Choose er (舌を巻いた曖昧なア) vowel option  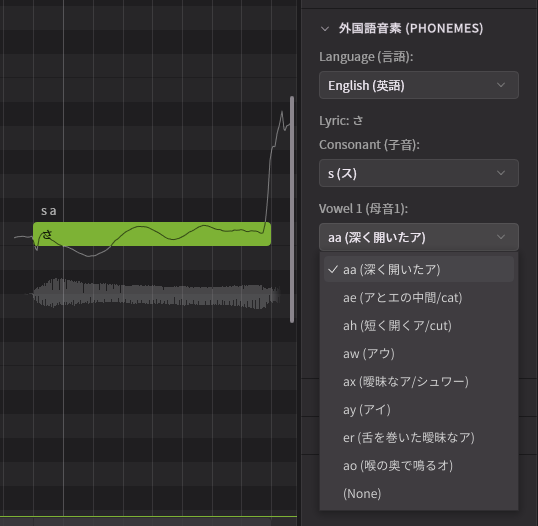pyautogui.click(x=419, y=437)
